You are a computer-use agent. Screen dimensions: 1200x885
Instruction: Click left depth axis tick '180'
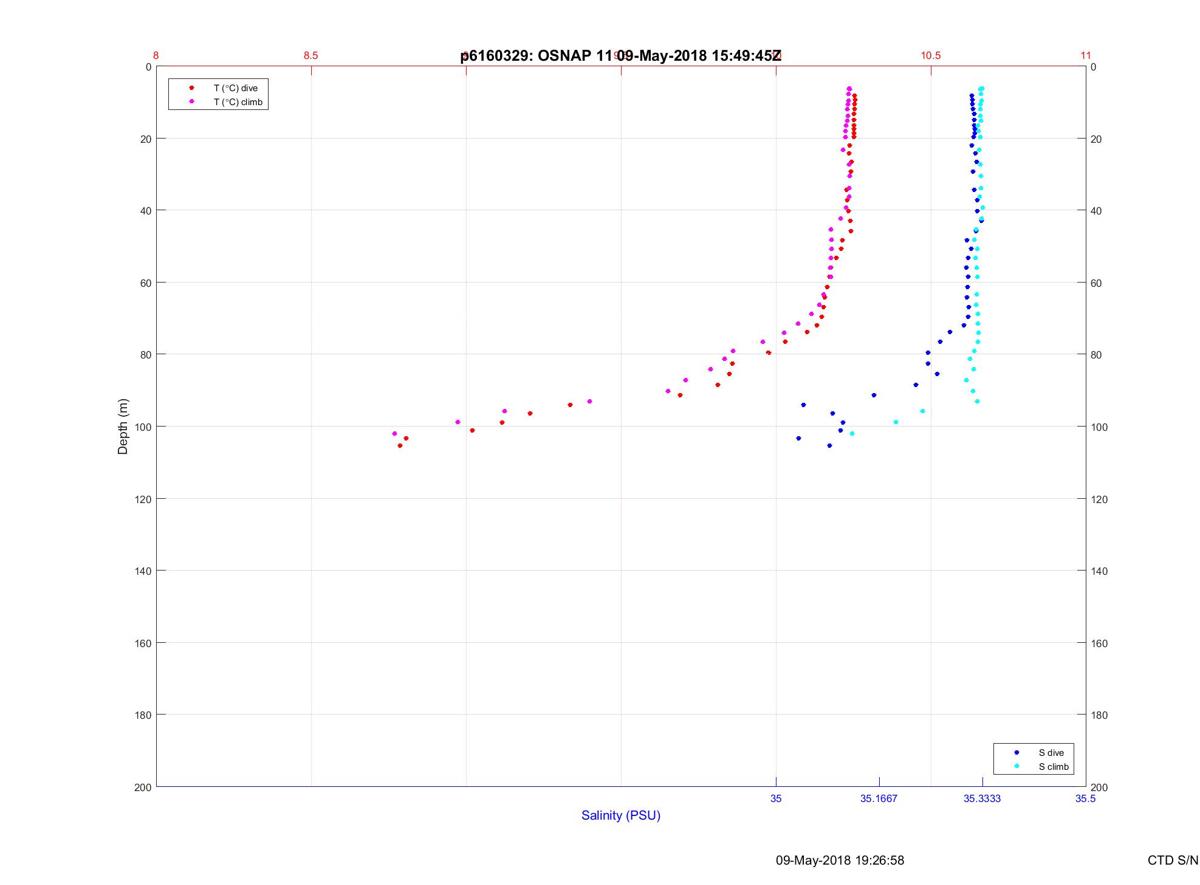click(x=142, y=715)
